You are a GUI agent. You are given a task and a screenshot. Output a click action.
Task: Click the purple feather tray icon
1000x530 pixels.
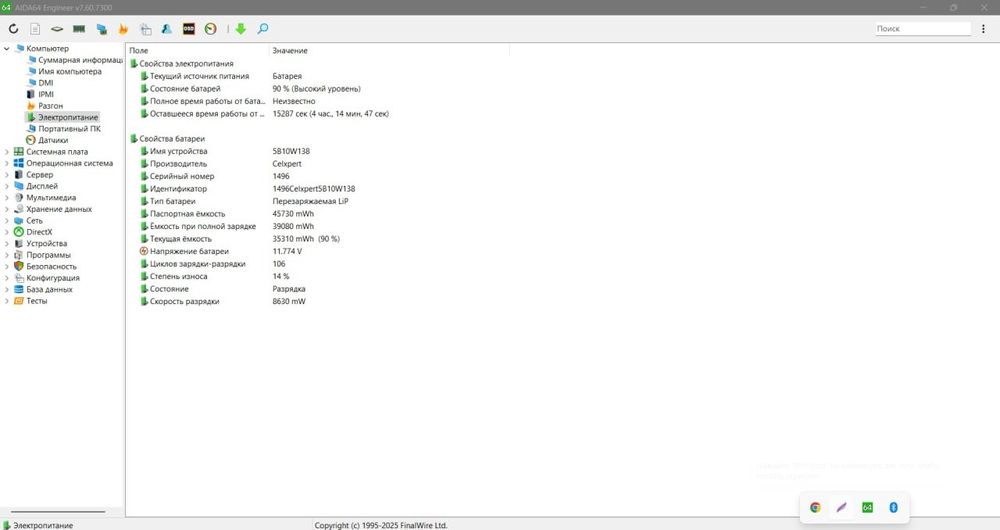pos(841,508)
